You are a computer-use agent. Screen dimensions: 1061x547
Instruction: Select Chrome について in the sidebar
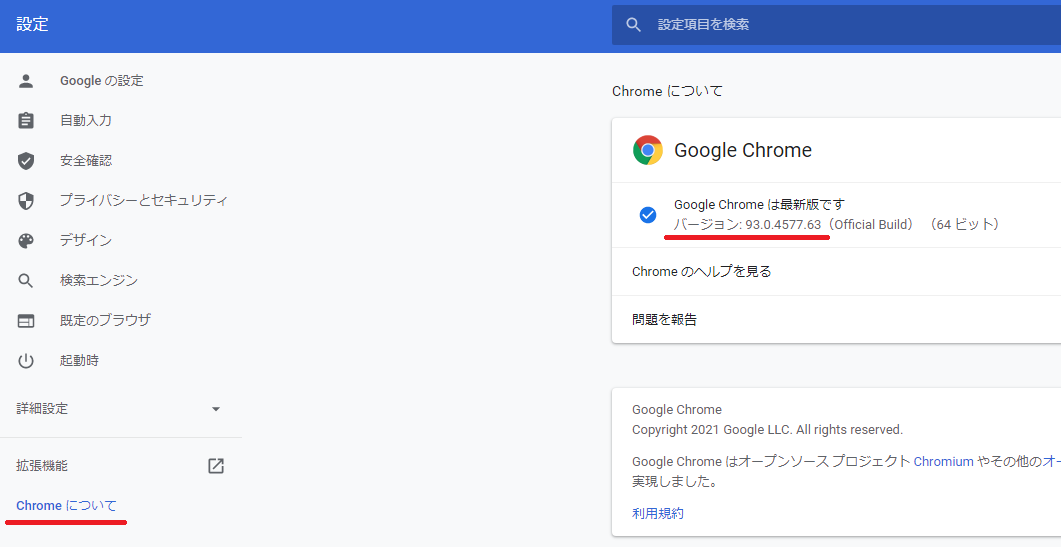click(x=66, y=506)
